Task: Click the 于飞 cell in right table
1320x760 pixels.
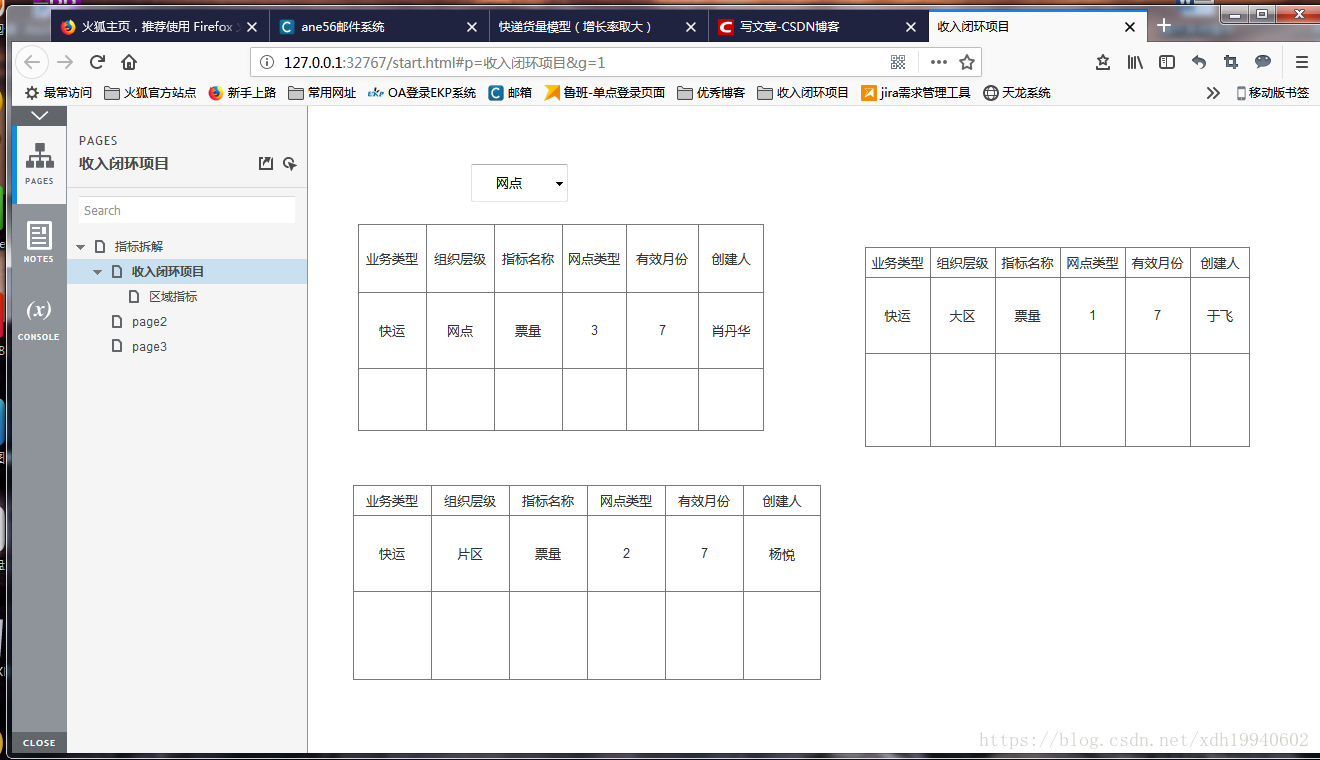Action: coord(1220,316)
